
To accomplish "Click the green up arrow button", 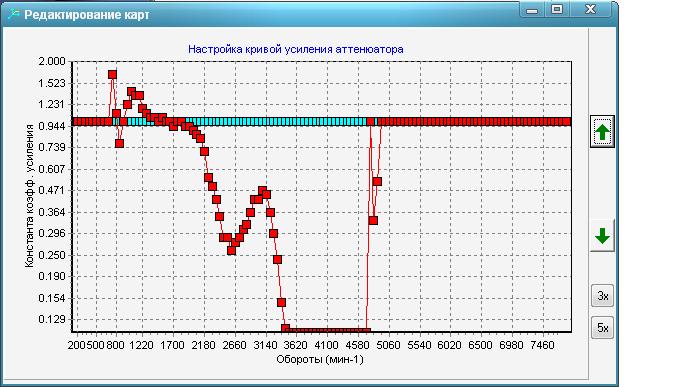I will [x=602, y=132].
